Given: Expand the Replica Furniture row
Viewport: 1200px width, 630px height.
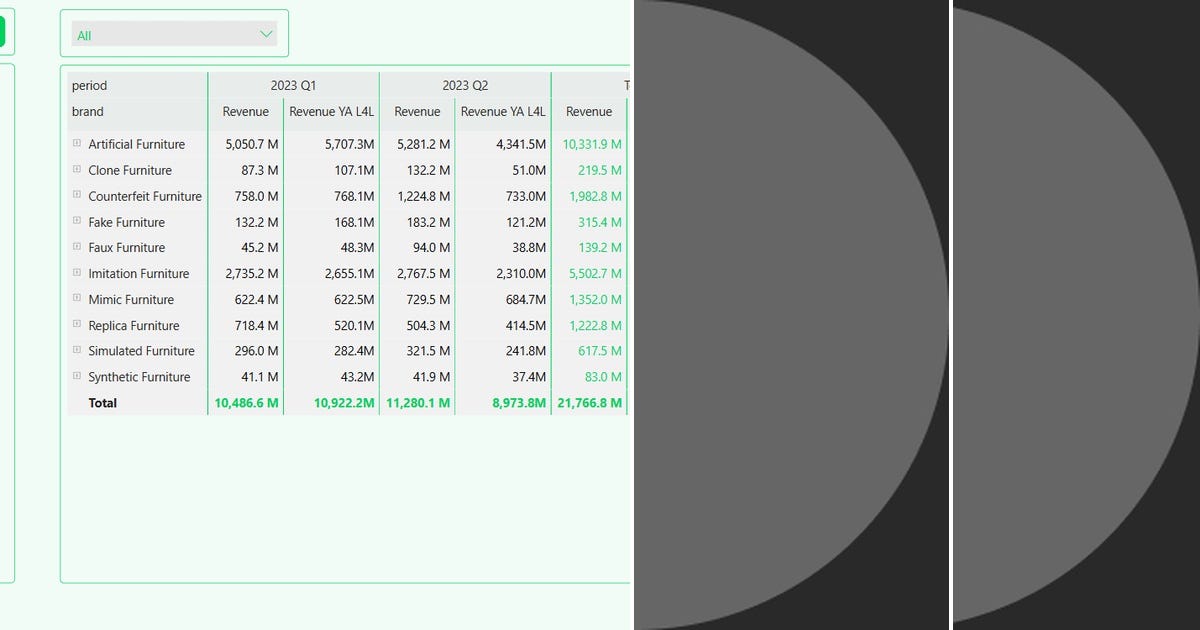Looking at the screenshot, I should pos(77,325).
